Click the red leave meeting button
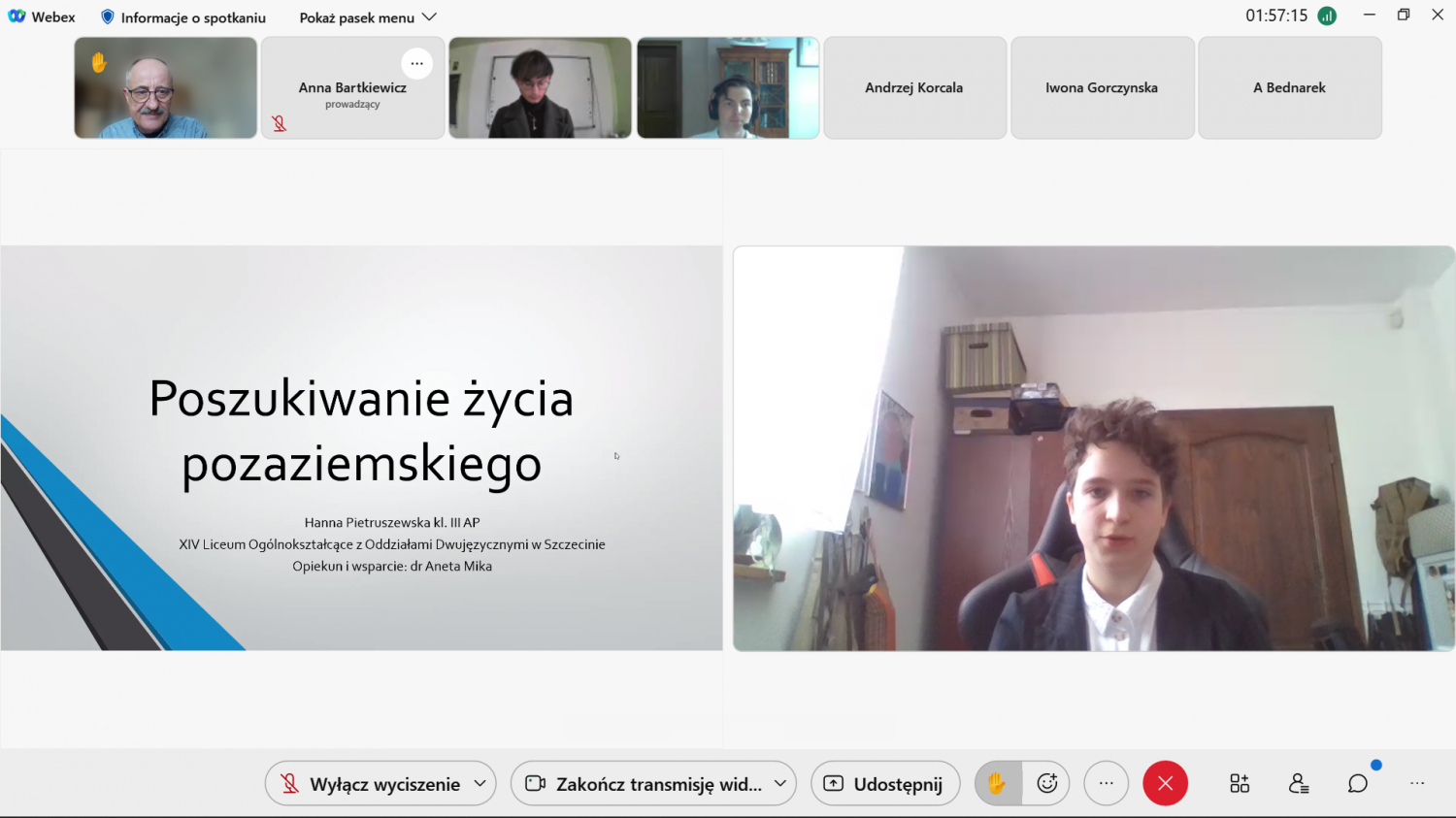 pyautogui.click(x=1165, y=783)
